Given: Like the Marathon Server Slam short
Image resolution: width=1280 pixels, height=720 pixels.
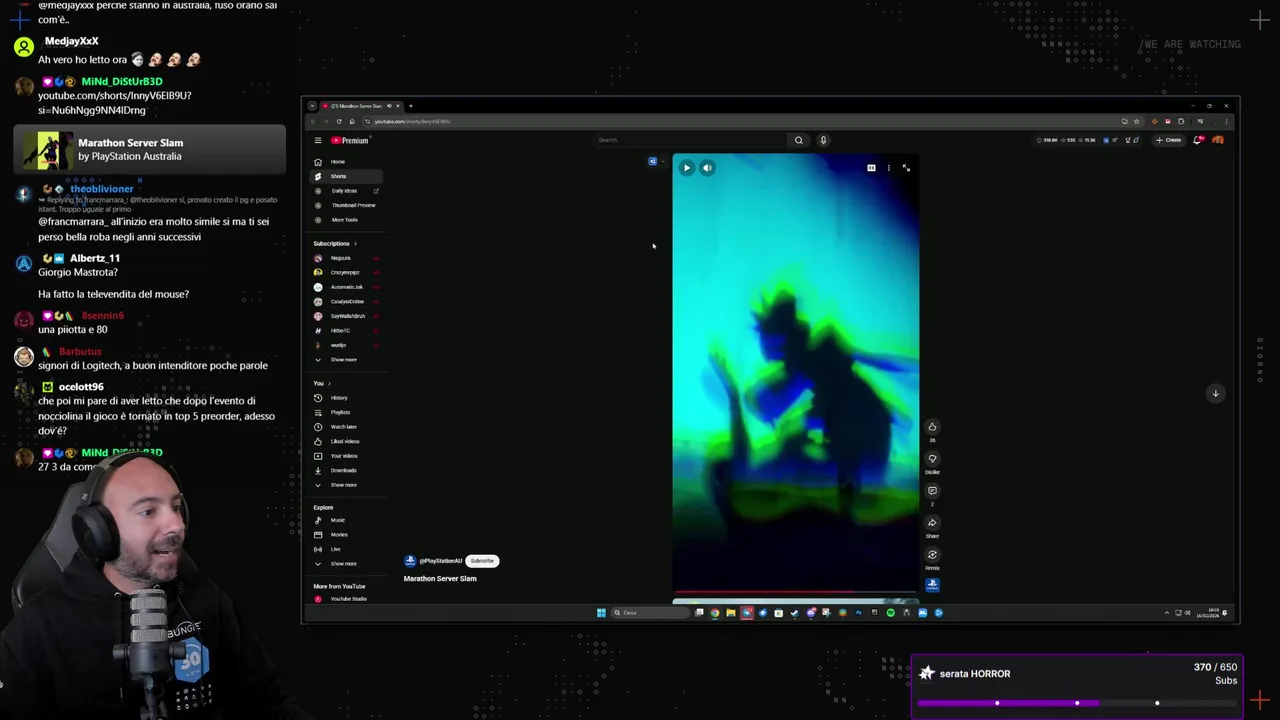Looking at the screenshot, I should click(x=932, y=427).
